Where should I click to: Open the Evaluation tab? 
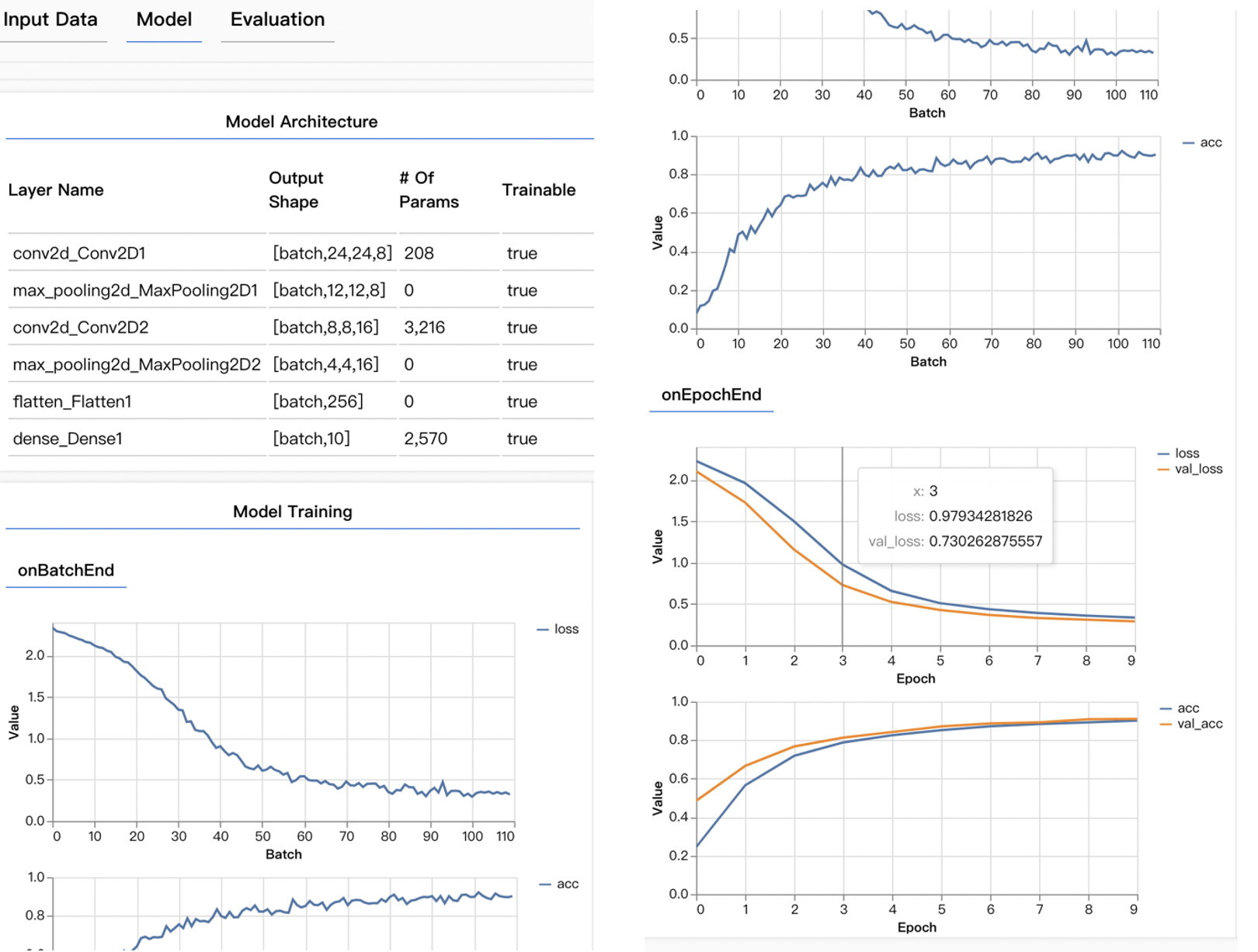tap(277, 19)
